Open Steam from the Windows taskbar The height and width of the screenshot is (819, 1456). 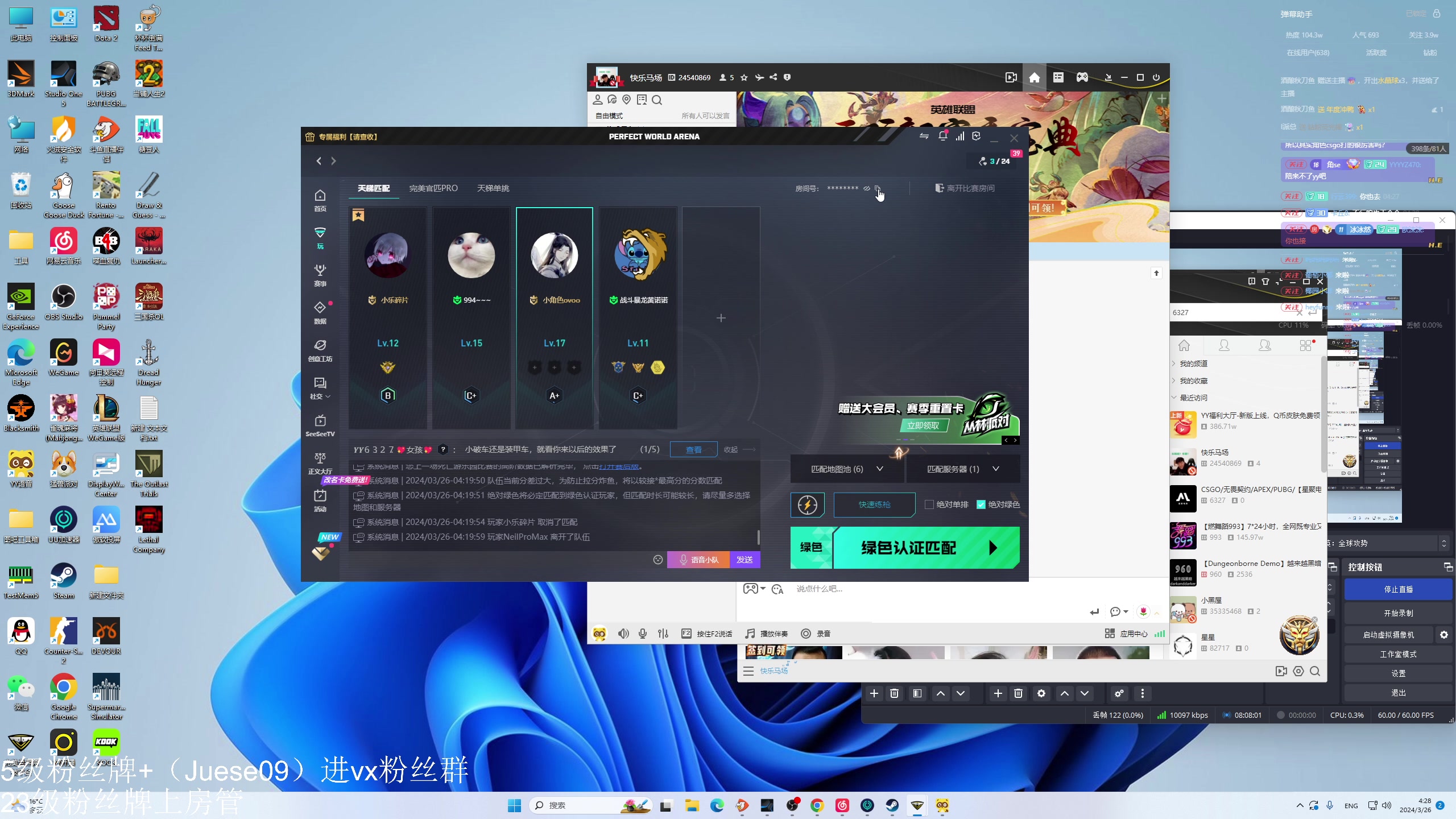tap(892, 805)
